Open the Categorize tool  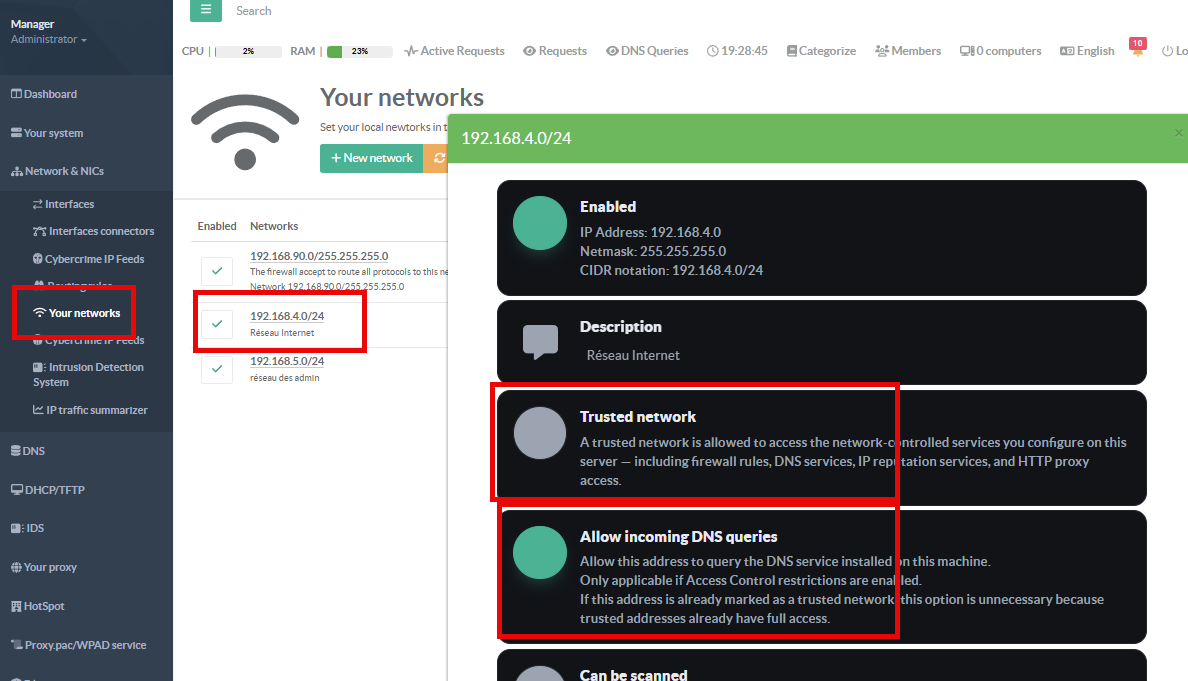tap(821, 51)
